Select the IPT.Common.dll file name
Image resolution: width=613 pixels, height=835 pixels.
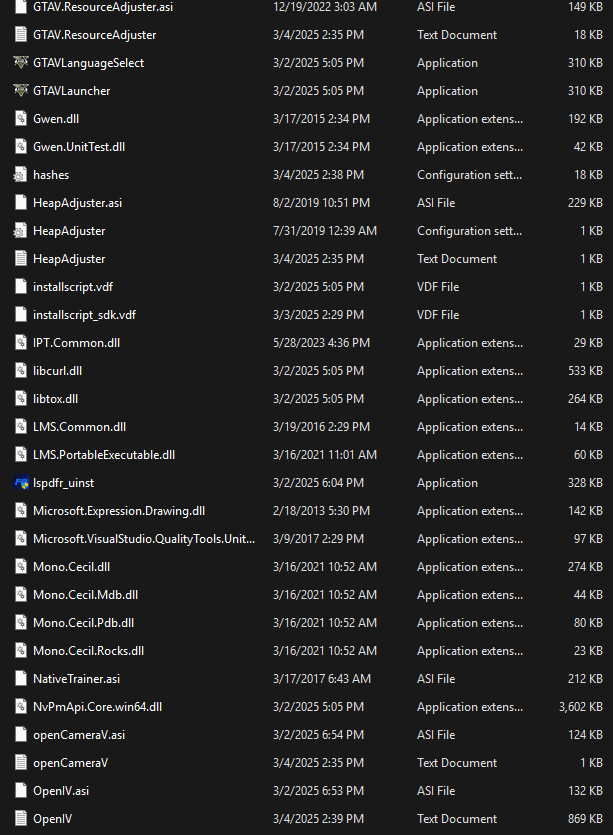pyautogui.click(x=76, y=343)
